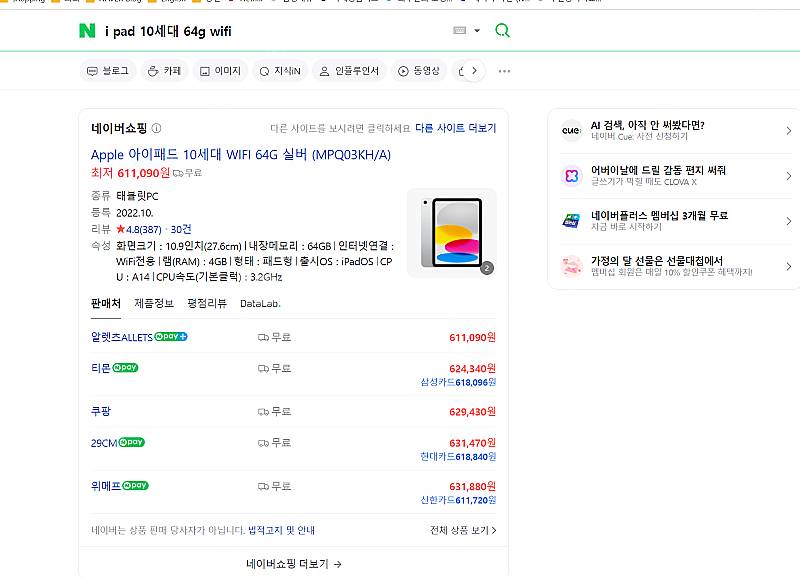Open the 29CM seller link
The height and width of the screenshot is (577, 800).
click(x=104, y=443)
